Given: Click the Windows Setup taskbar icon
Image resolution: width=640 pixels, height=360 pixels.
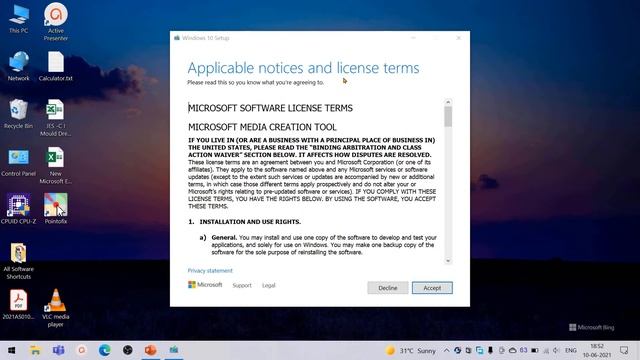Looking at the screenshot, I should pos(174,350).
